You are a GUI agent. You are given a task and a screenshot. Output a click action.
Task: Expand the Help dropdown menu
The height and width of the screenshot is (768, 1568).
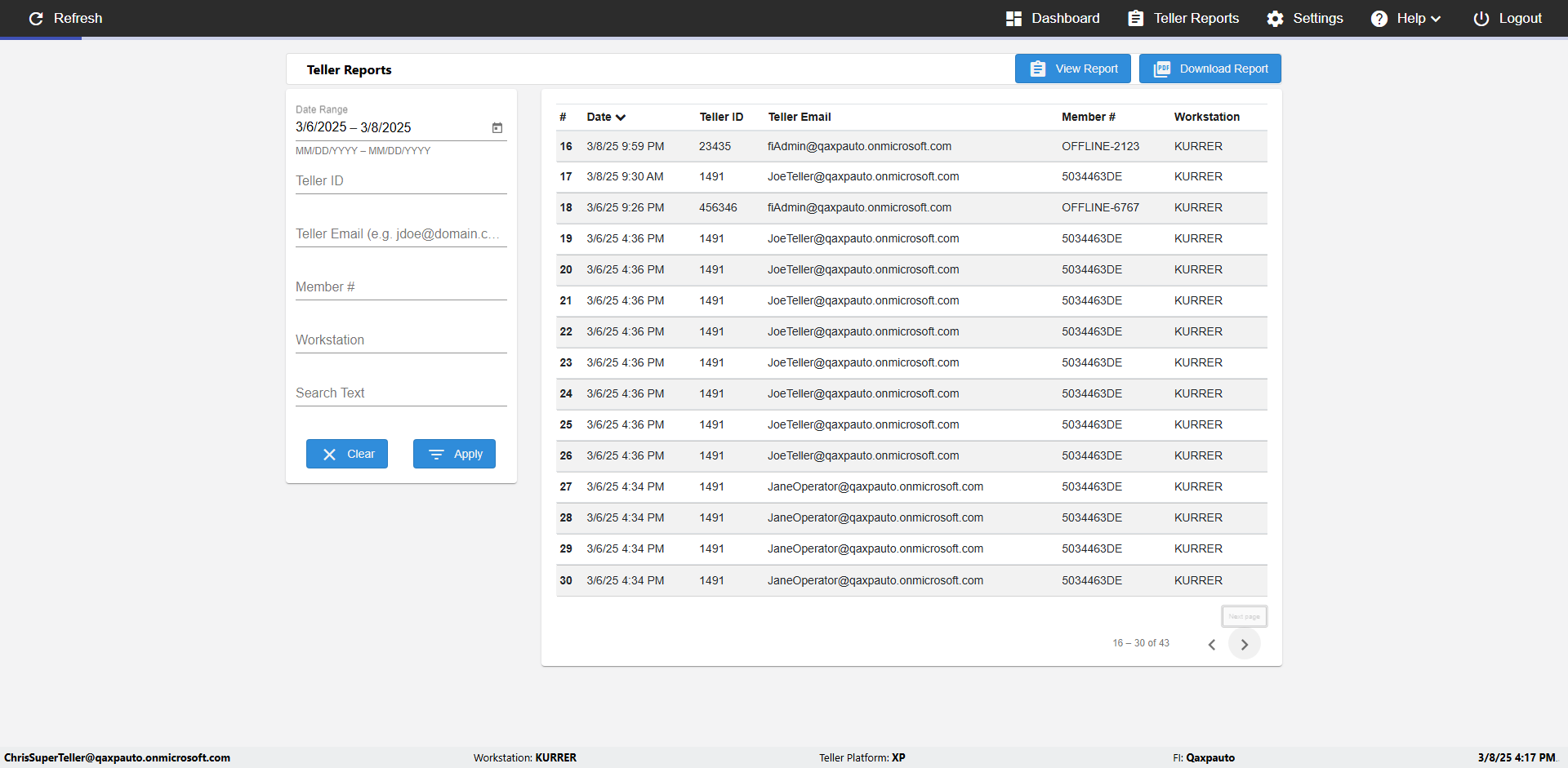(1405, 18)
